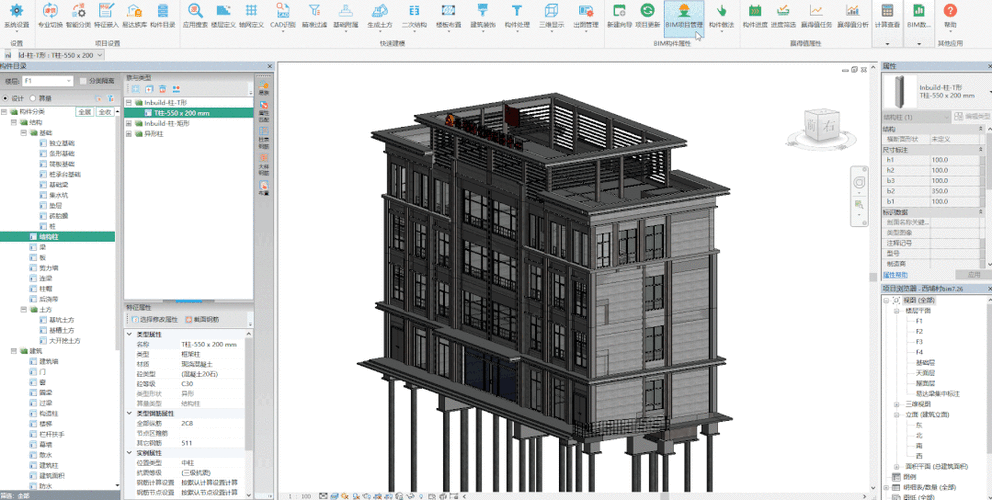Screen dimensions: 992x500
Task: Click the 帮助 help question mark icon
Action: (x=950, y=11)
